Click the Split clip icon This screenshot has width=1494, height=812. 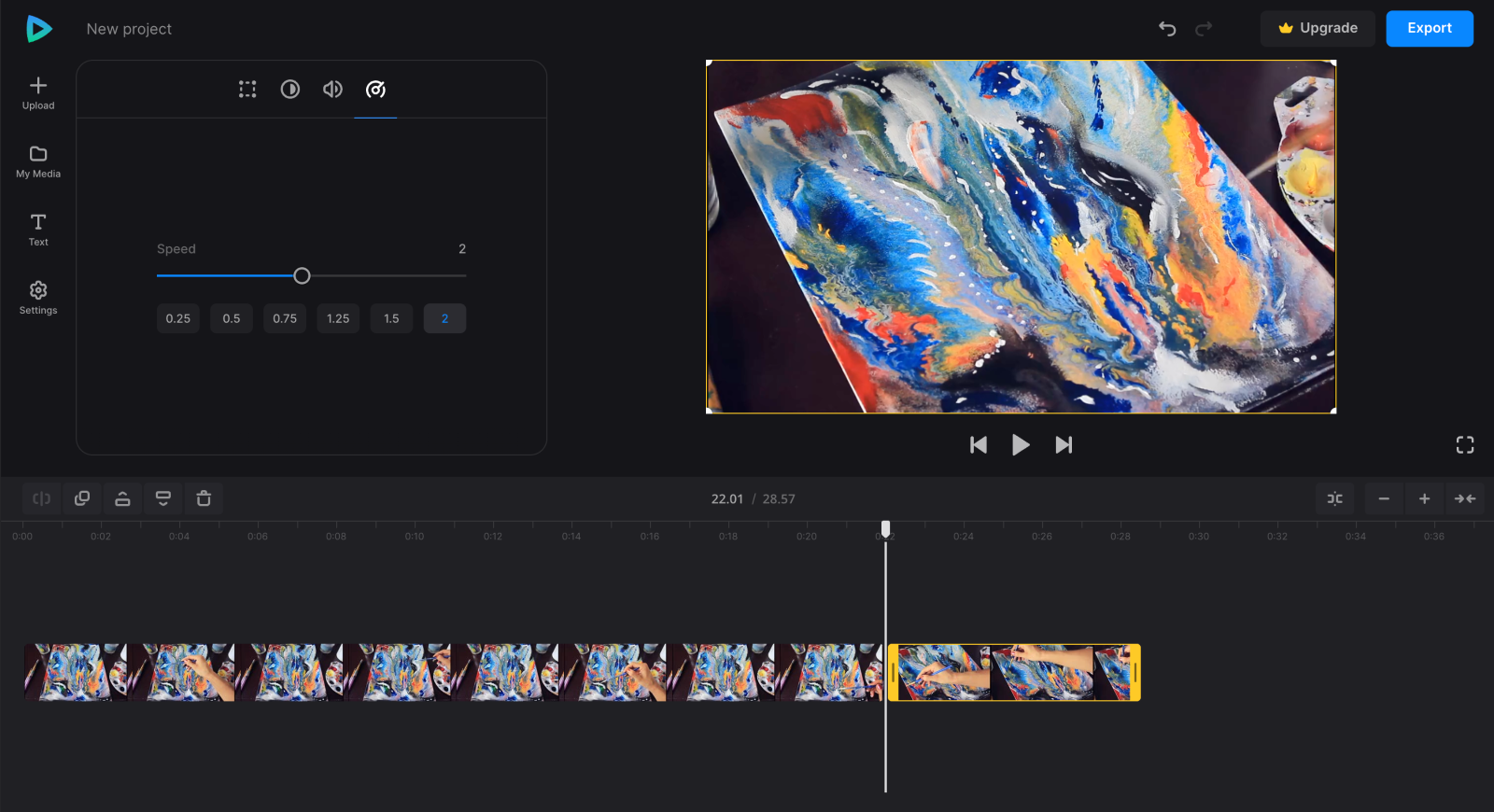coord(42,498)
